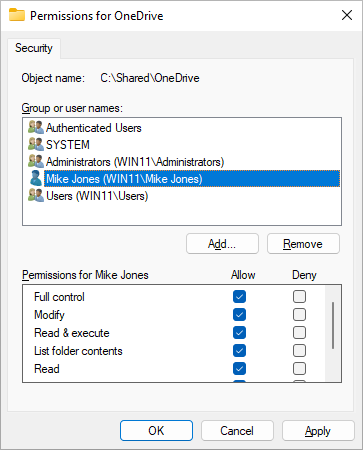The width and height of the screenshot is (363, 450).
Task: Check Deny for Read permission
Action: click(299, 368)
